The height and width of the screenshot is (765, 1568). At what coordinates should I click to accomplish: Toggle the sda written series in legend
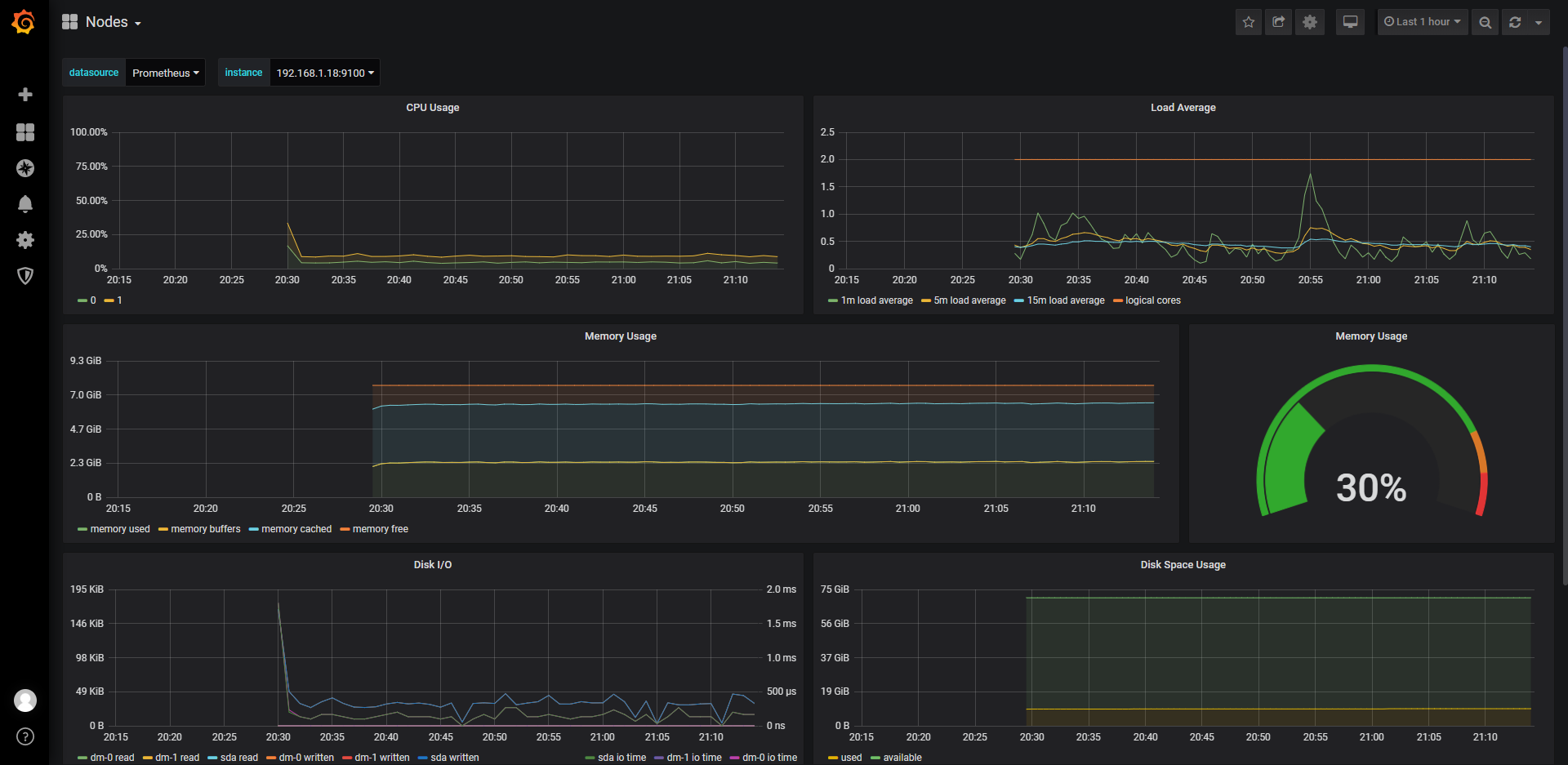(454, 758)
